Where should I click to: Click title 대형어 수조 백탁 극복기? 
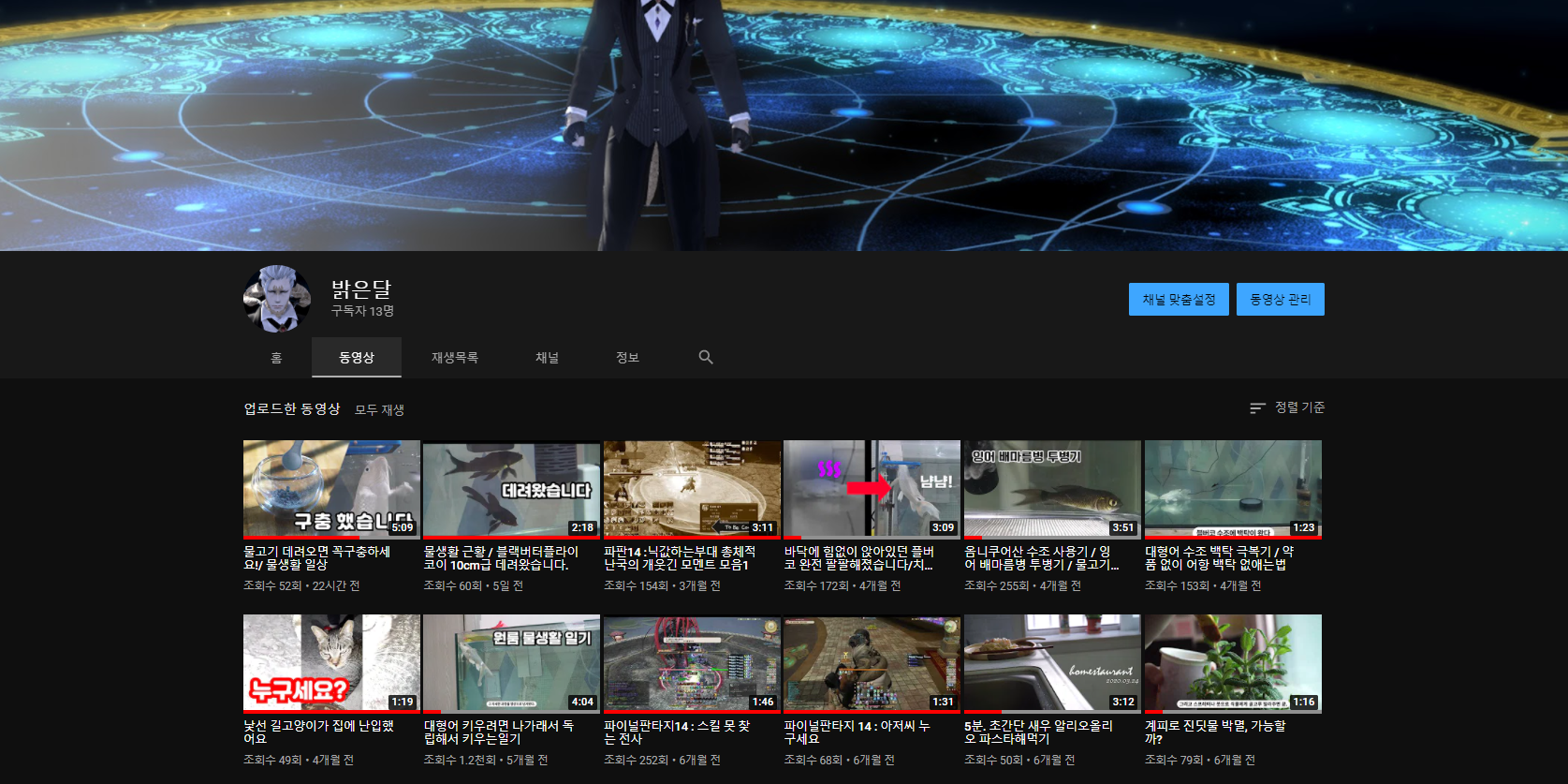(1220, 558)
